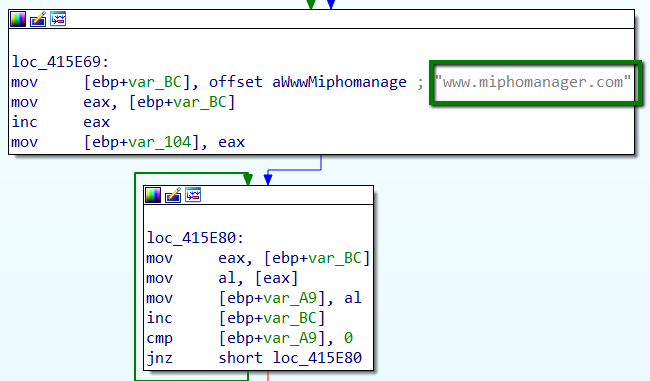650x381 pixels.
Task: Click the pencil edit icon in loc_415E80 node
Action: 173,195
